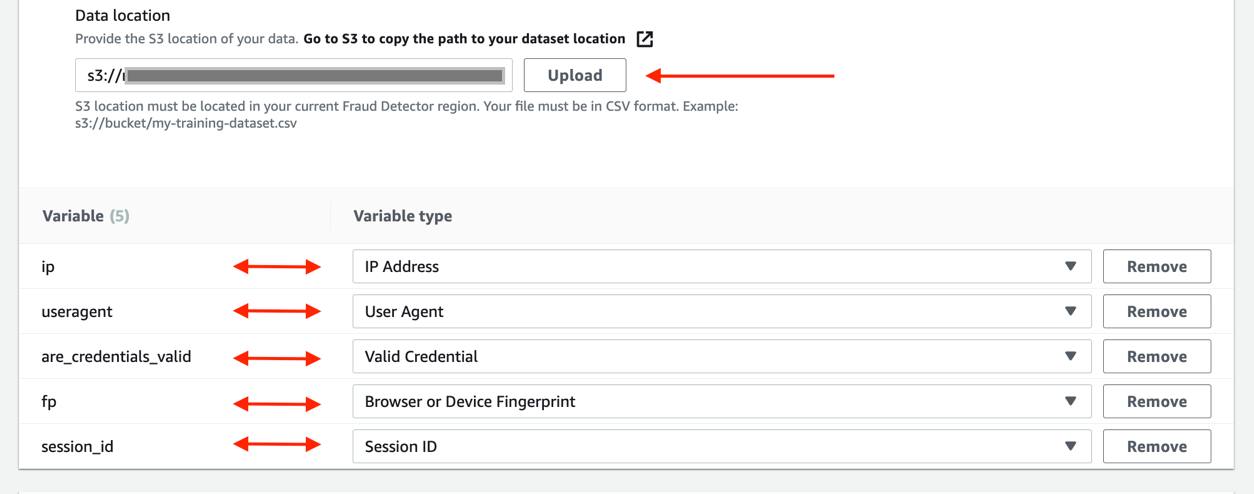Select the useragent variable name

(77, 312)
